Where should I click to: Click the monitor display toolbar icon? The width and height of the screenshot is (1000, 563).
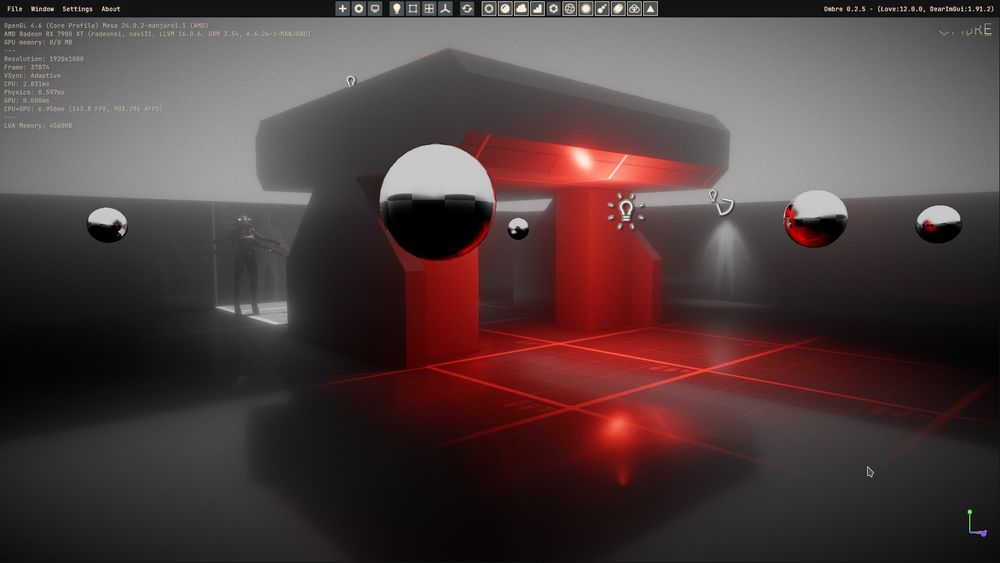(x=375, y=8)
